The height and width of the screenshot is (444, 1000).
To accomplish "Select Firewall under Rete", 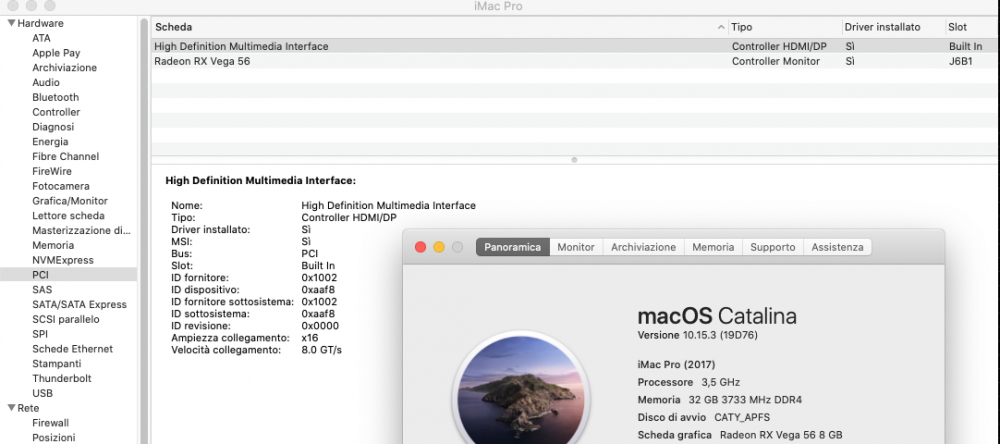I will [50, 423].
